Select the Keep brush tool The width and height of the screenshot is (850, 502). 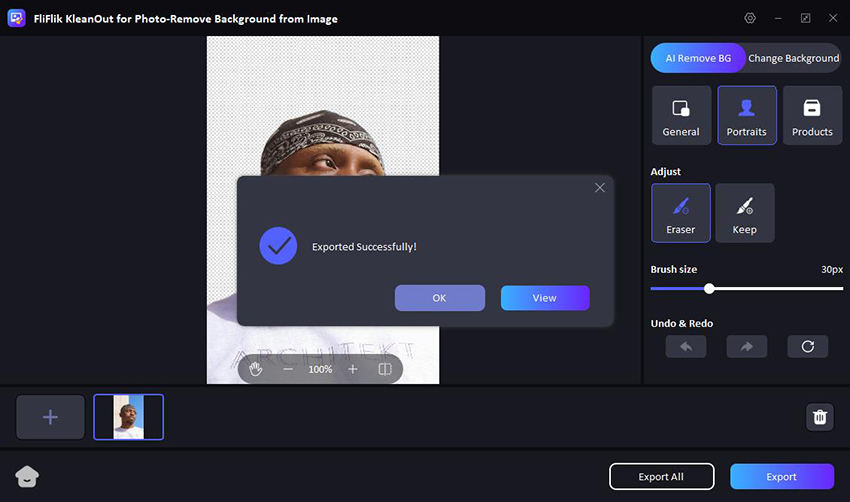744,213
